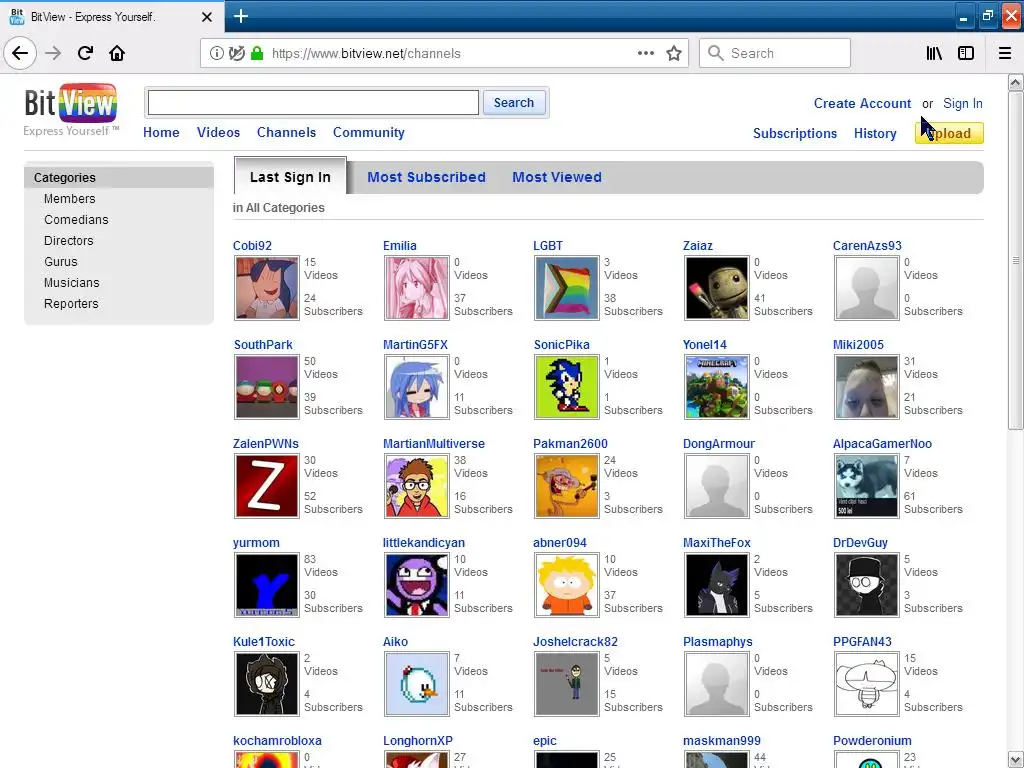1024x768 pixels.
Task: Reload the page with the refresh icon
Action: [x=85, y=53]
